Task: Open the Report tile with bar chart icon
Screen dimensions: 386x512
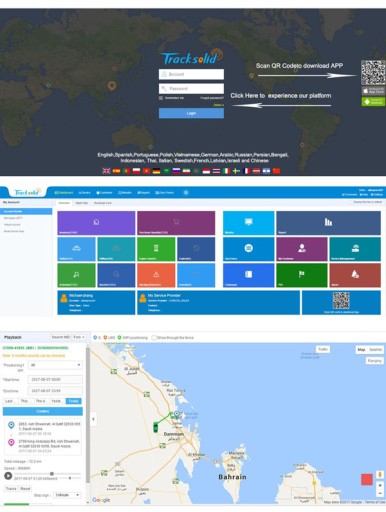Action: tap(328, 223)
